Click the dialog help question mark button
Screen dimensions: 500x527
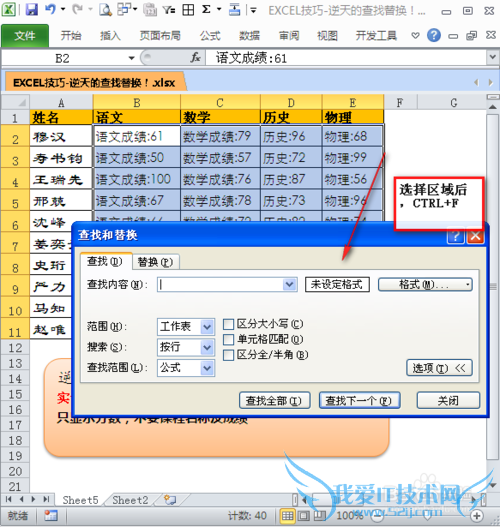pyautogui.click(x=455, y=236)
